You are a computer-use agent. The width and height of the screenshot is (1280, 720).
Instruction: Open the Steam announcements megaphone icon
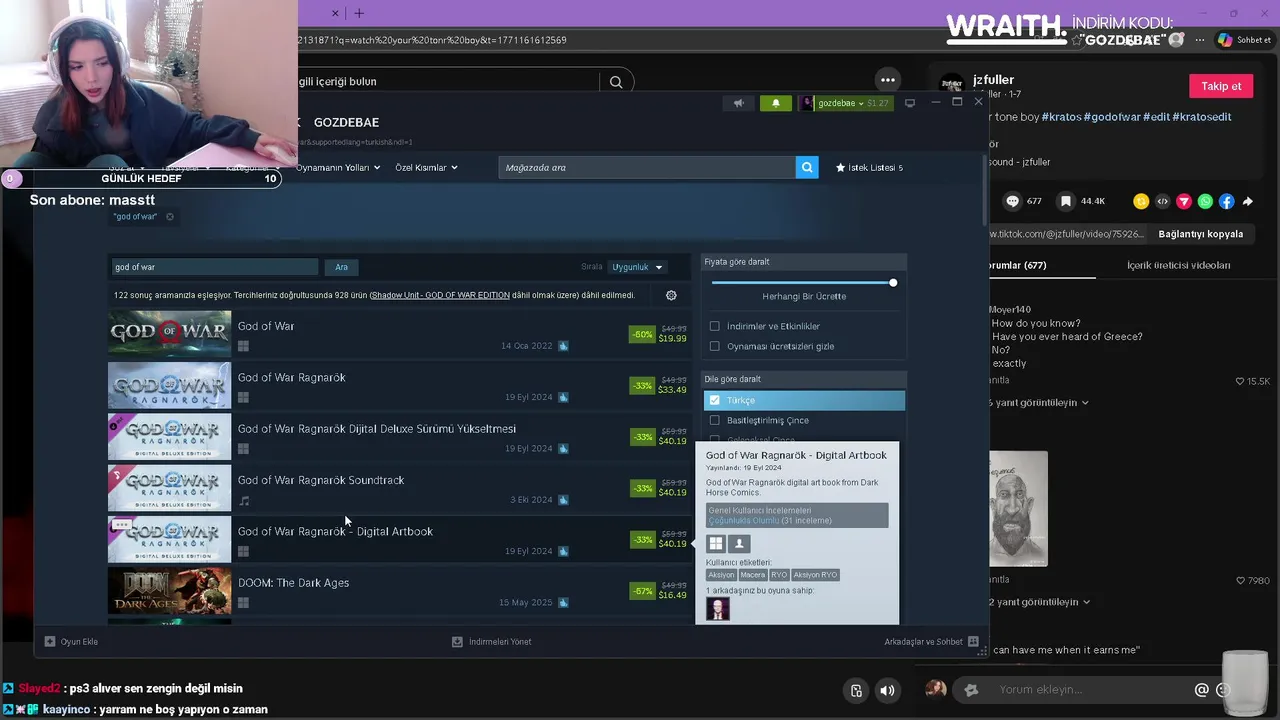pyautogui.click(x=739, y=103)
